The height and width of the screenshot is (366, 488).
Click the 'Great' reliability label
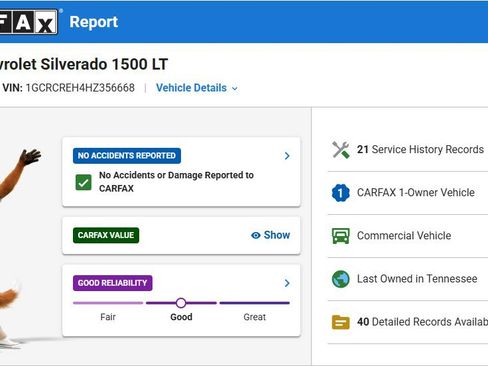point(255,317)
